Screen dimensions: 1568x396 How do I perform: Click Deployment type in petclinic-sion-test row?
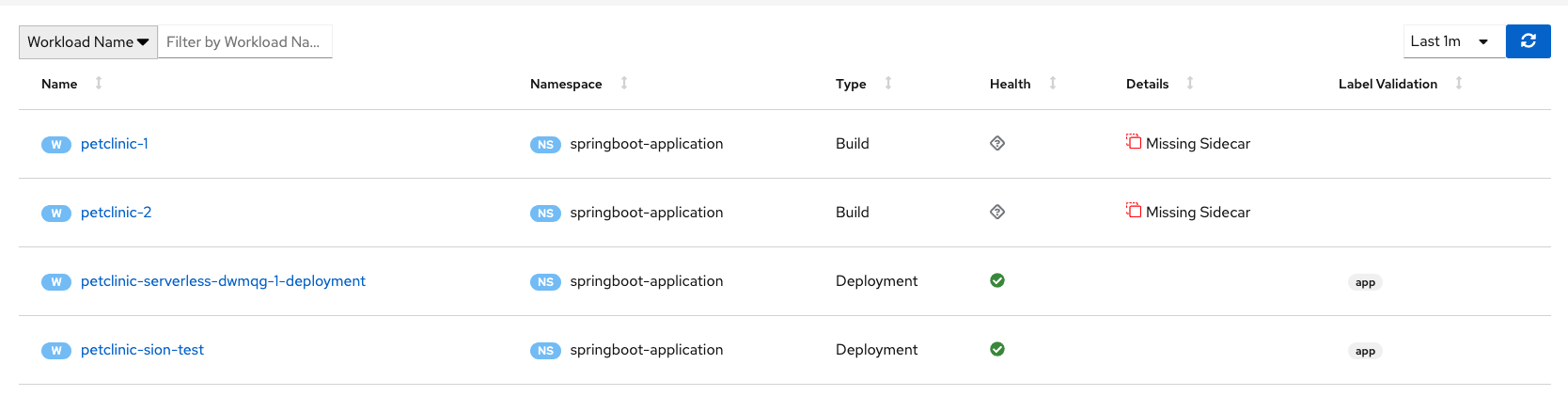[x=877, y=350]
